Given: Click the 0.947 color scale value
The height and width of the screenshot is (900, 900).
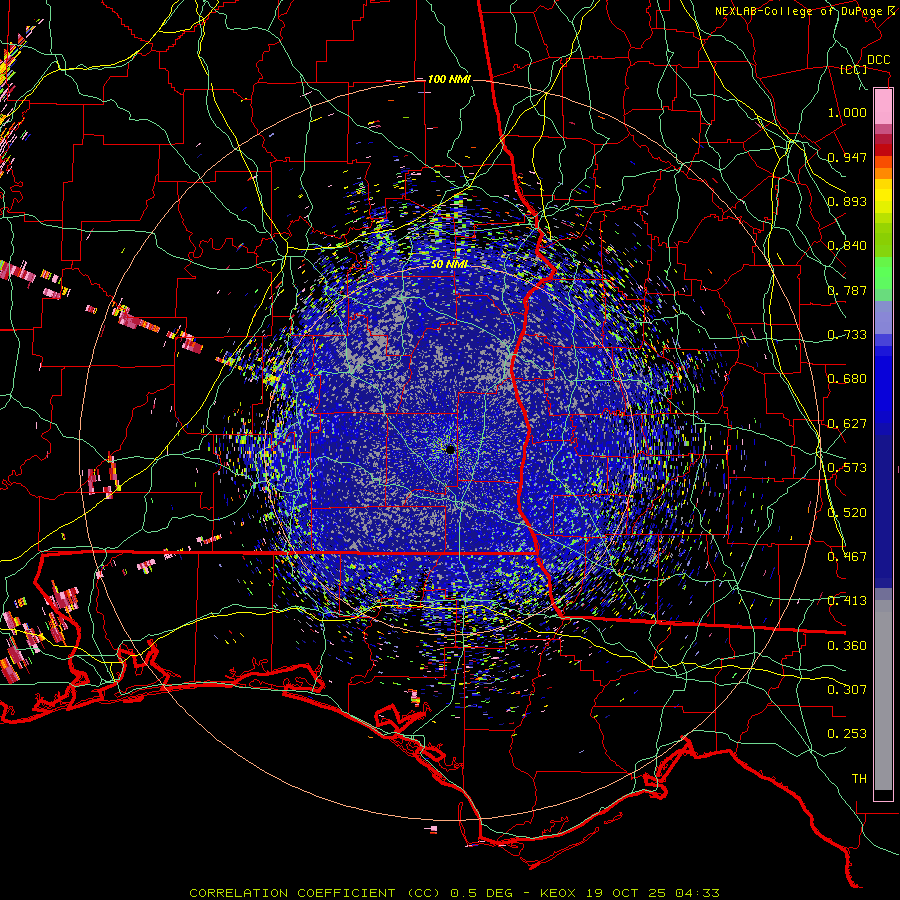Looking at the screenshot, I should pos(847,157).
